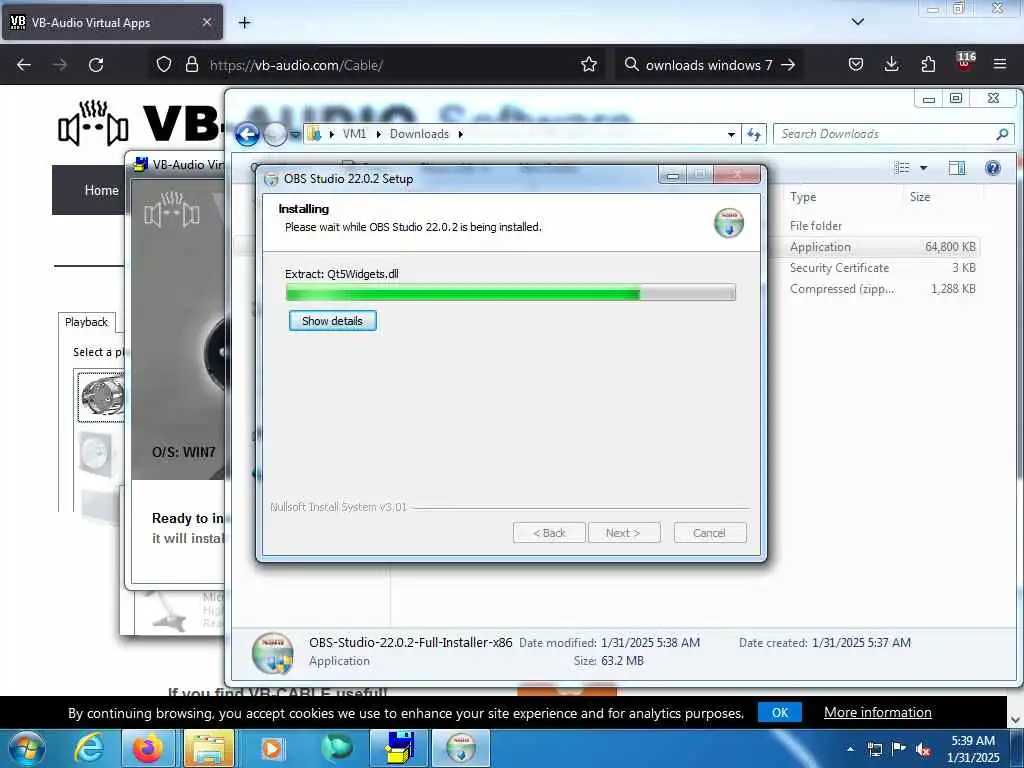Click the muted volume tray icon
The image size is (1024, 768).
click(923, 749)
